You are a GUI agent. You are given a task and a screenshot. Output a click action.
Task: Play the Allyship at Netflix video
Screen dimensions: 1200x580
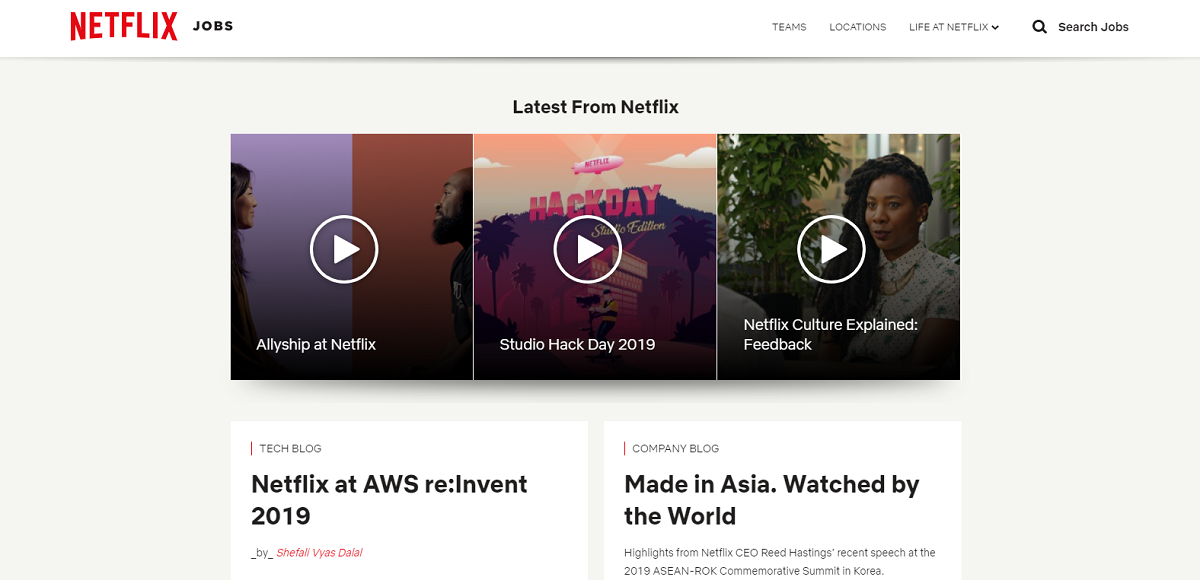pyautogui.click(x=344, y=249)
